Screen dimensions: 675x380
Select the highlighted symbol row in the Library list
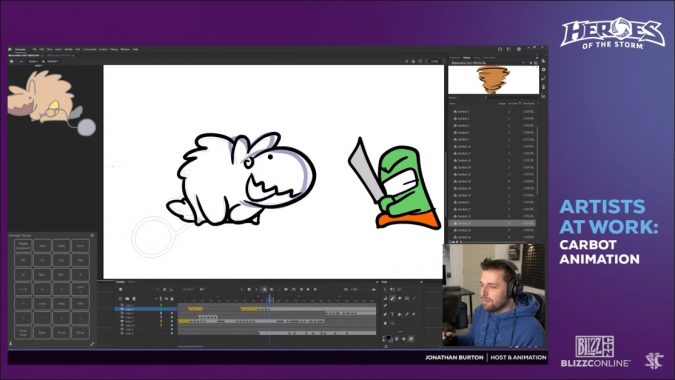pos(492,223)
